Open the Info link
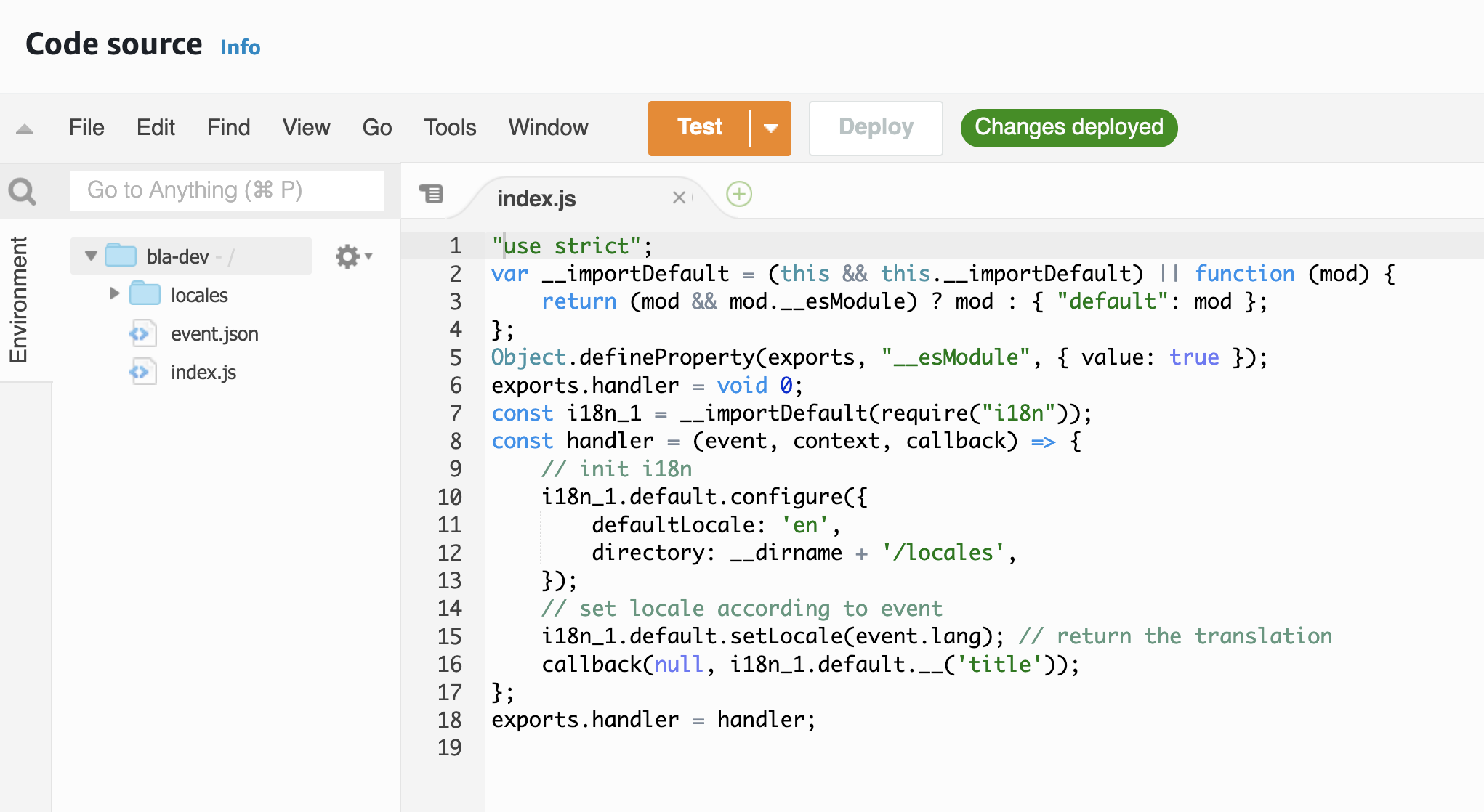This screenshot has height=812, width=1484. click(240, 47)
